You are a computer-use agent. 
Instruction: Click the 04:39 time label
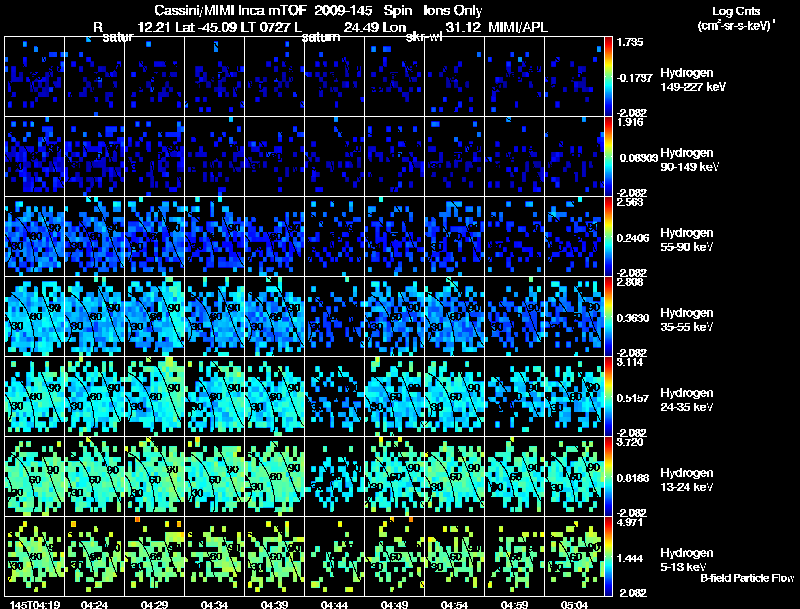click(274, 605)
